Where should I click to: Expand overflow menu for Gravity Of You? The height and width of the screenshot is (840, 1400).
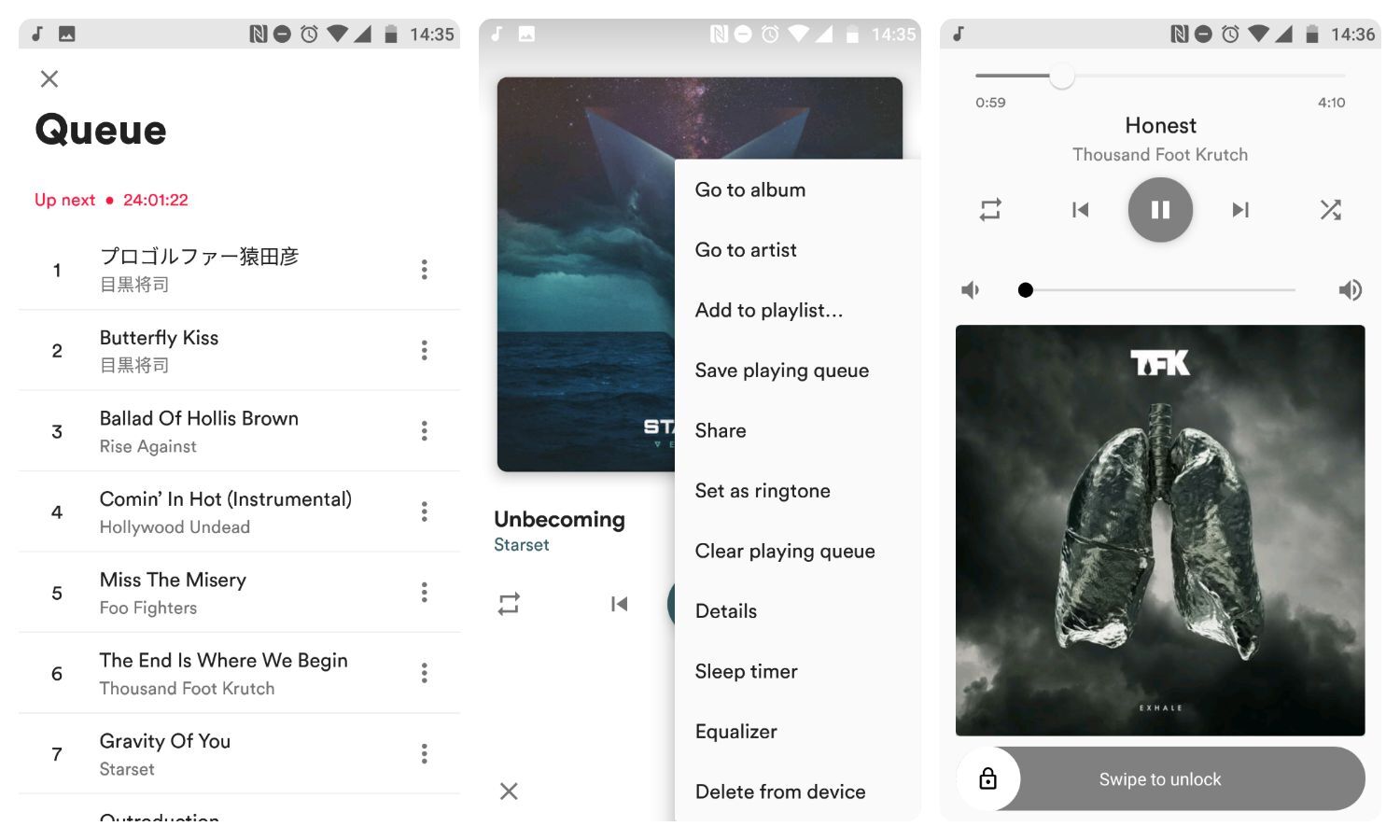click(x=424, y=754)
